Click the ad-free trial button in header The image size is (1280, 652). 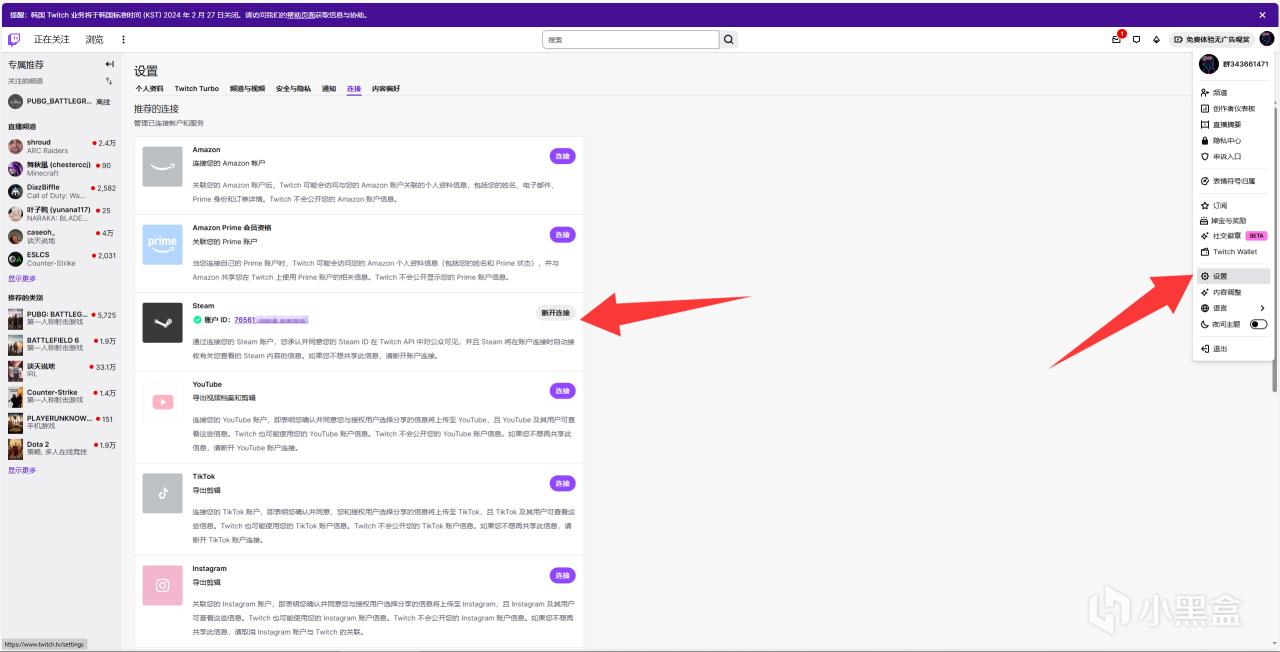(1211, 40)
